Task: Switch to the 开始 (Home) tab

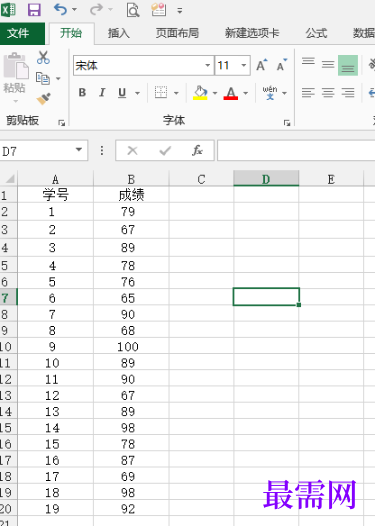Action: pyautogui.click(x=71, y=33)
